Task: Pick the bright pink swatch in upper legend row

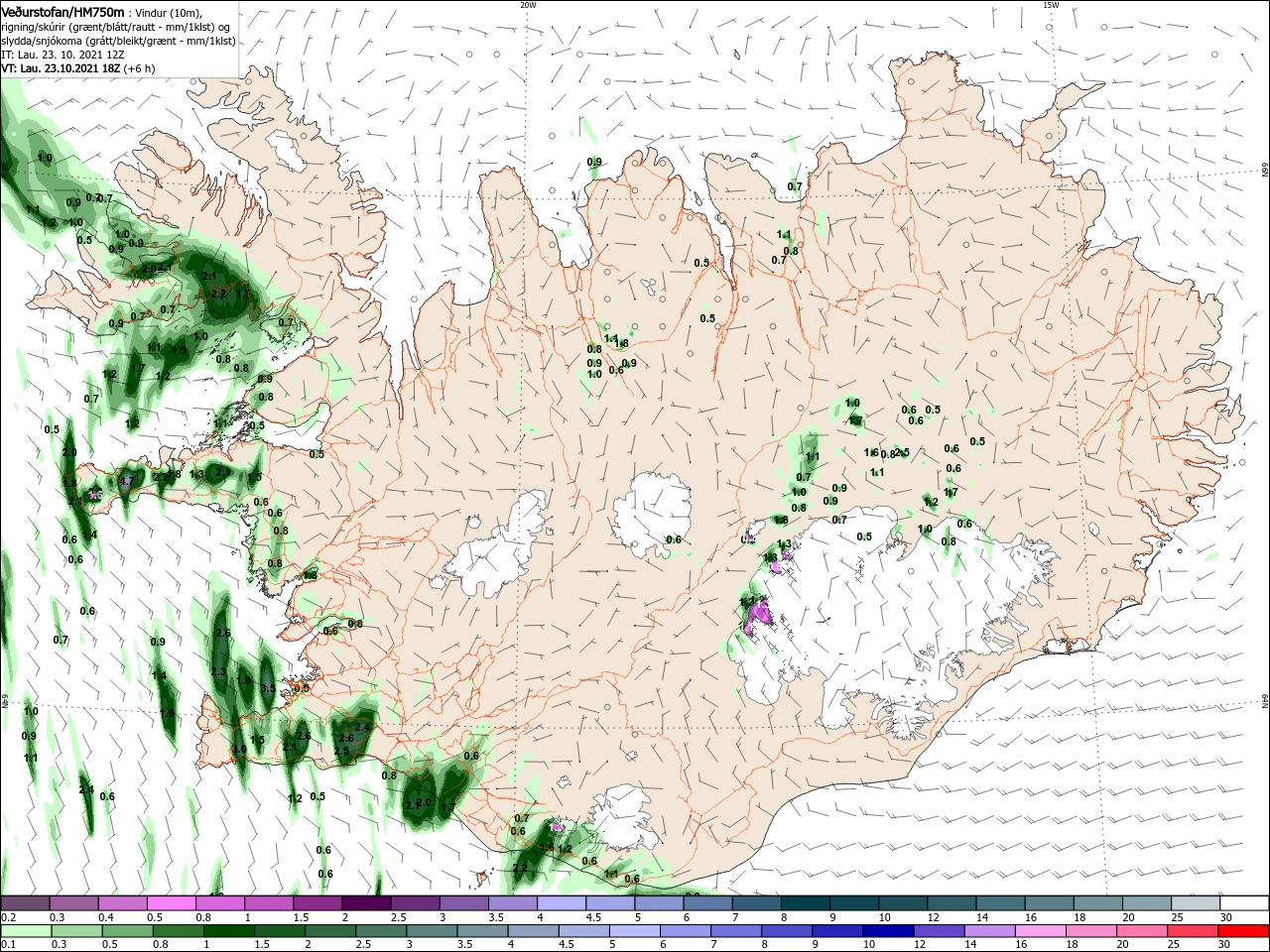Action: point(172,903)
